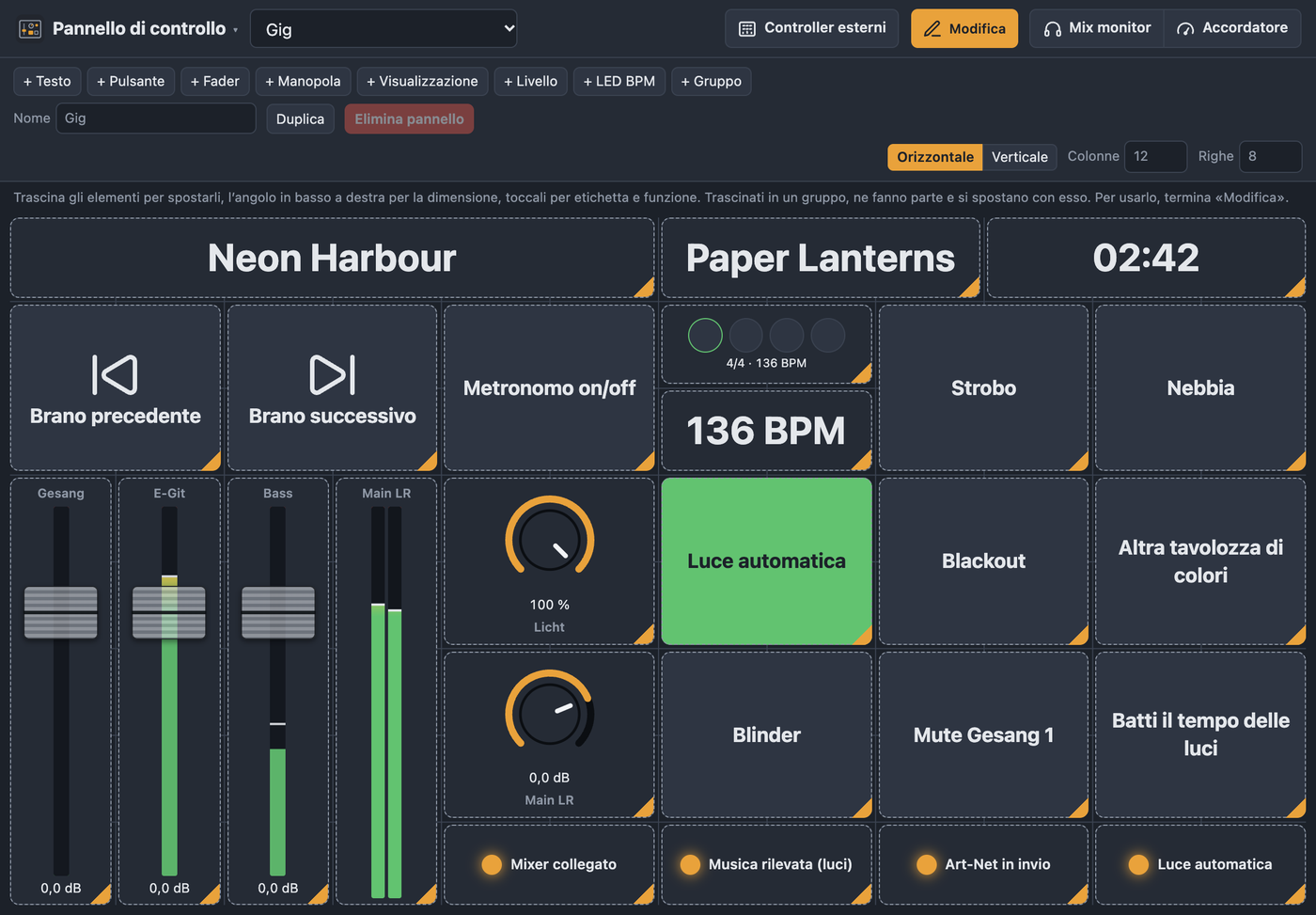Click the headphones icon for Mix monitor
The height and width of the screenshot is (915, 1316).
(x=1053, y=29)
